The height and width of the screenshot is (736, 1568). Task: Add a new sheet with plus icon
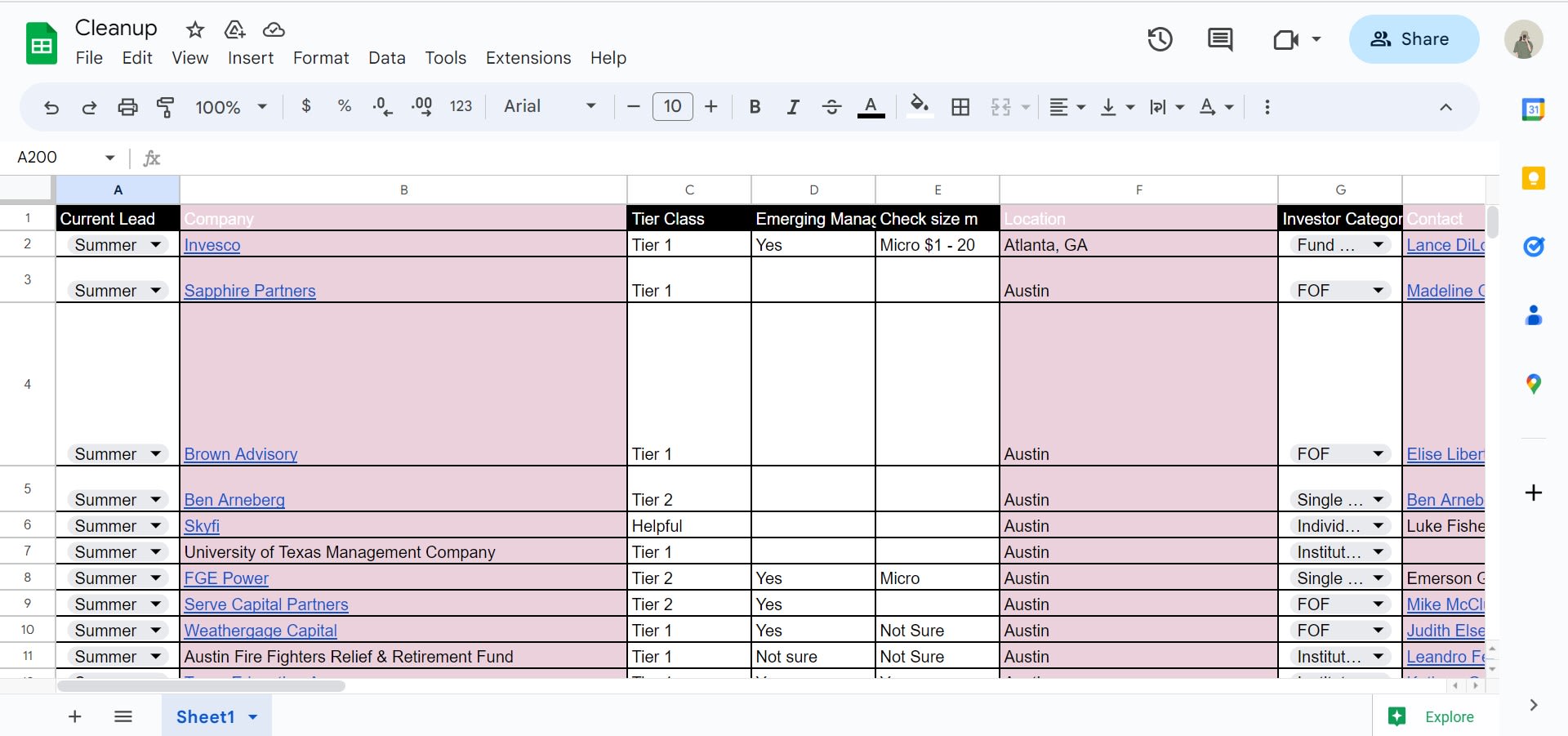coord(75,716)
